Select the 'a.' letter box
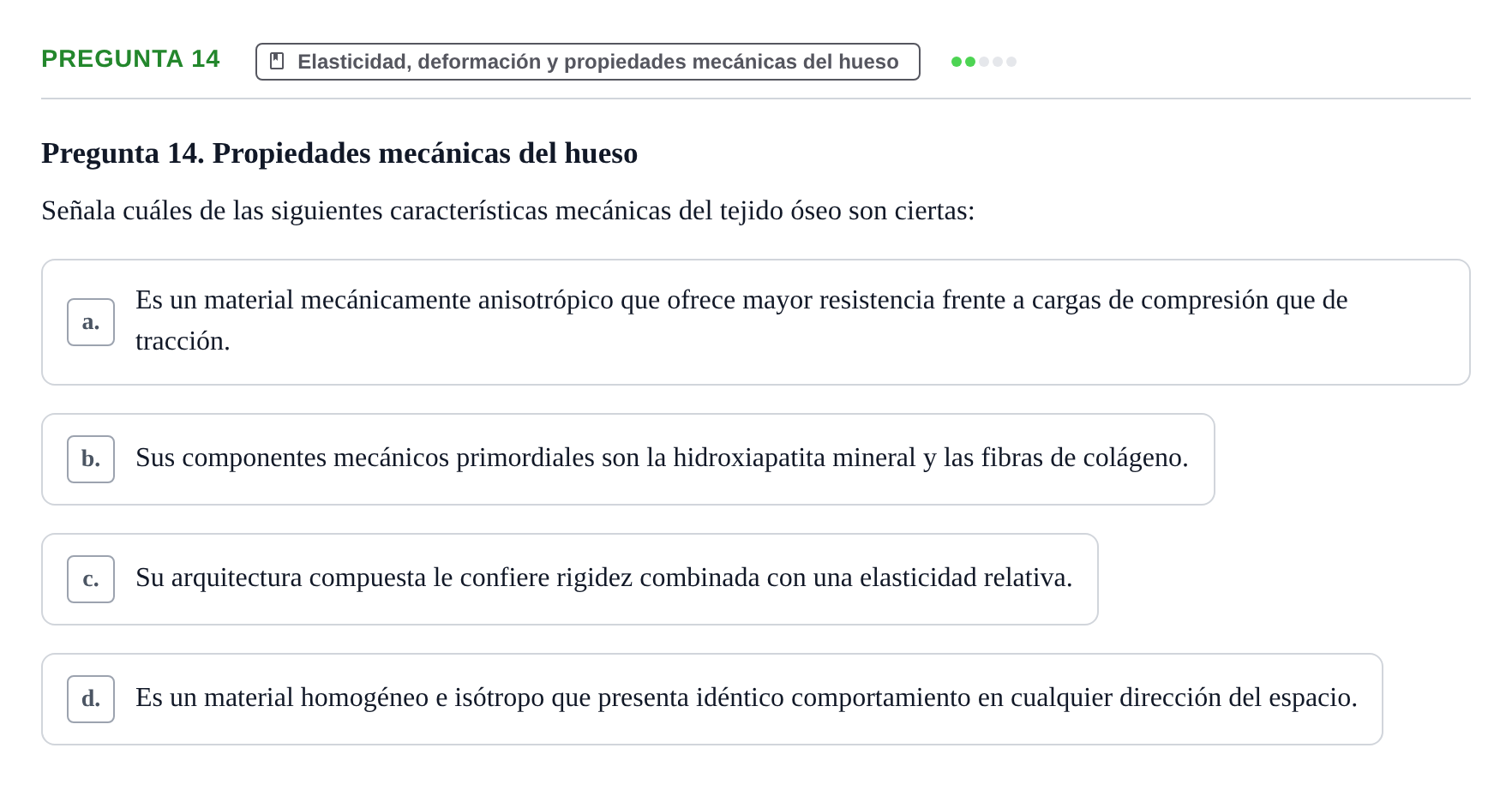Image resolution: width=1512 pixels, height=802 pixels. (91, 322)
